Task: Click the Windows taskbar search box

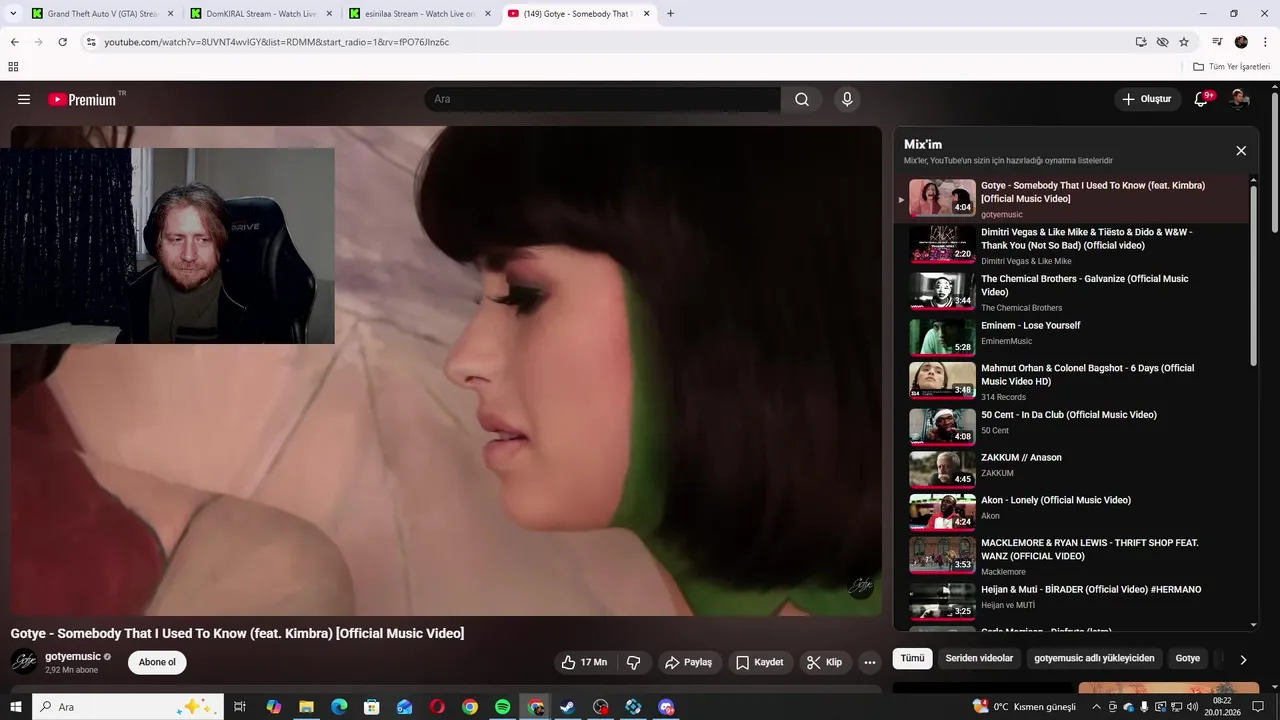Action: tap(128, 707)
